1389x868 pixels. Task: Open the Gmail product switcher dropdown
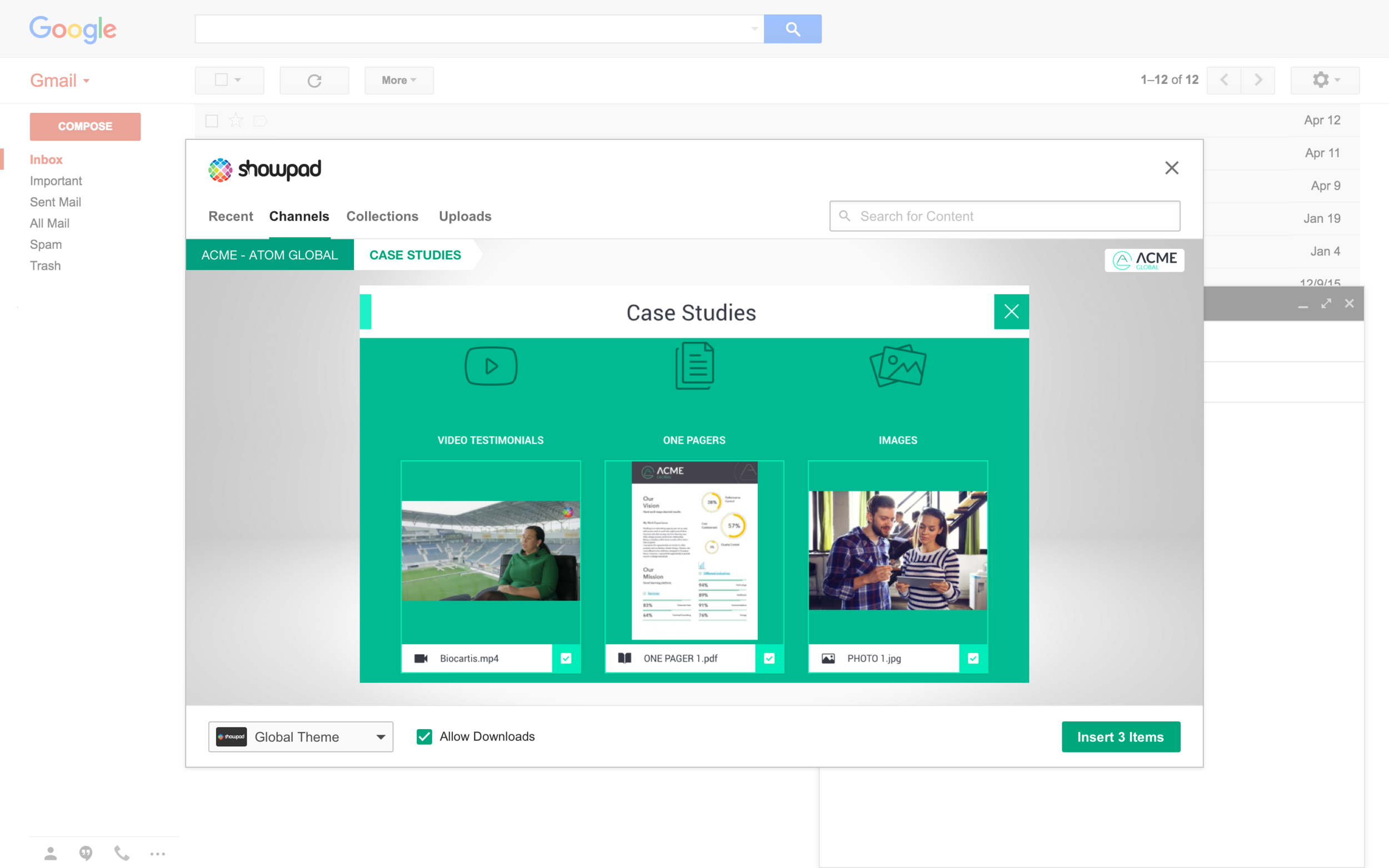coord(59,81)
